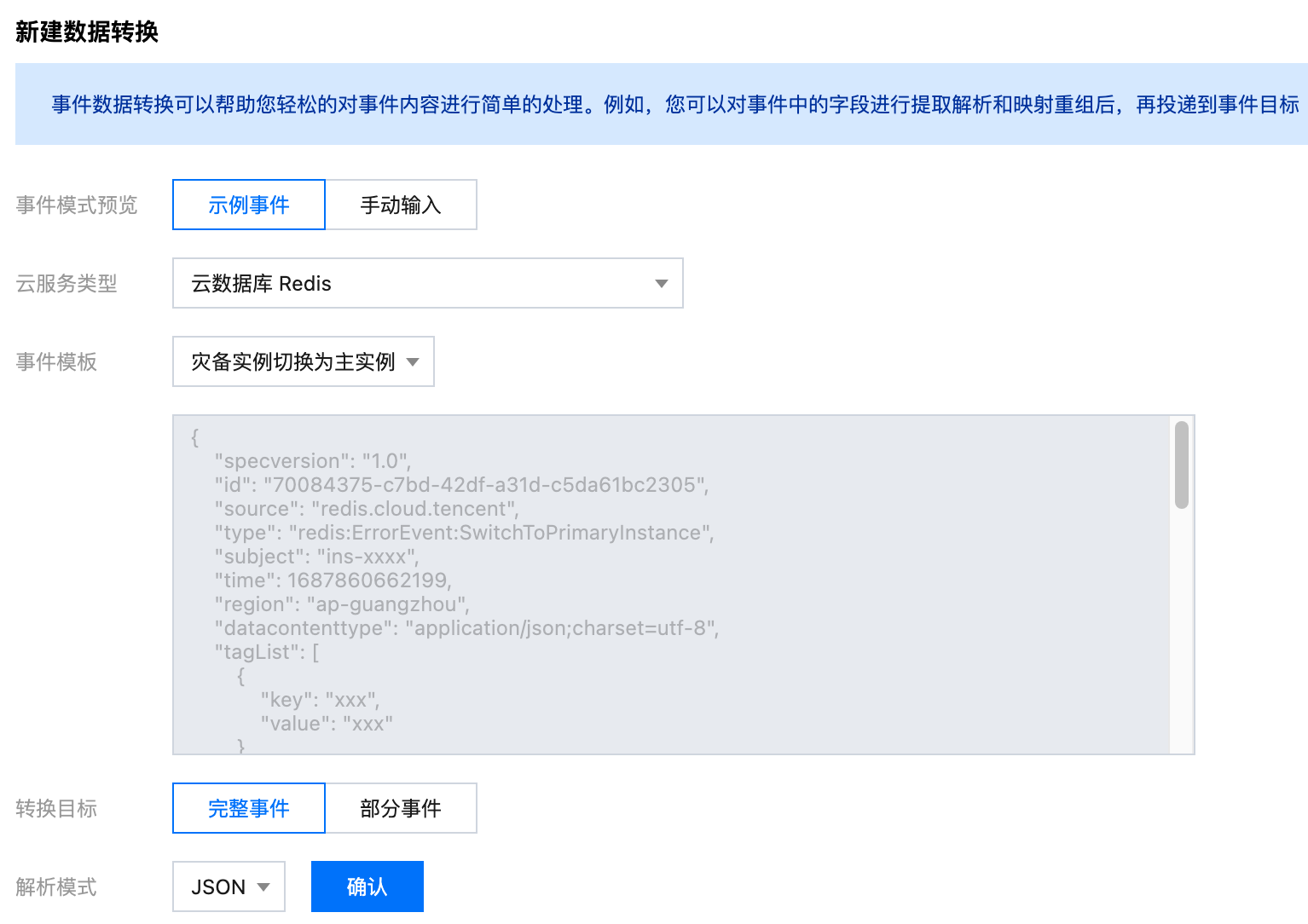Open the 灾备实例切换为主实例 event template dropdown
The width and height of the screenshot is (1308, 924).
click(x=303, y=361)
